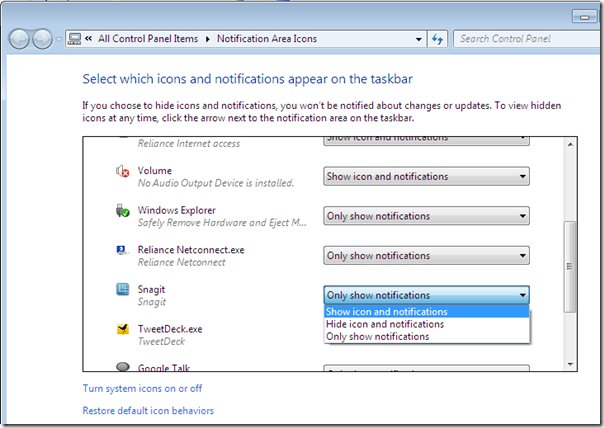Image resolution: width=604 pixels, height=428 pixels.
Task: Click Notification Area Icons breadcrumb
Action: 267,39
